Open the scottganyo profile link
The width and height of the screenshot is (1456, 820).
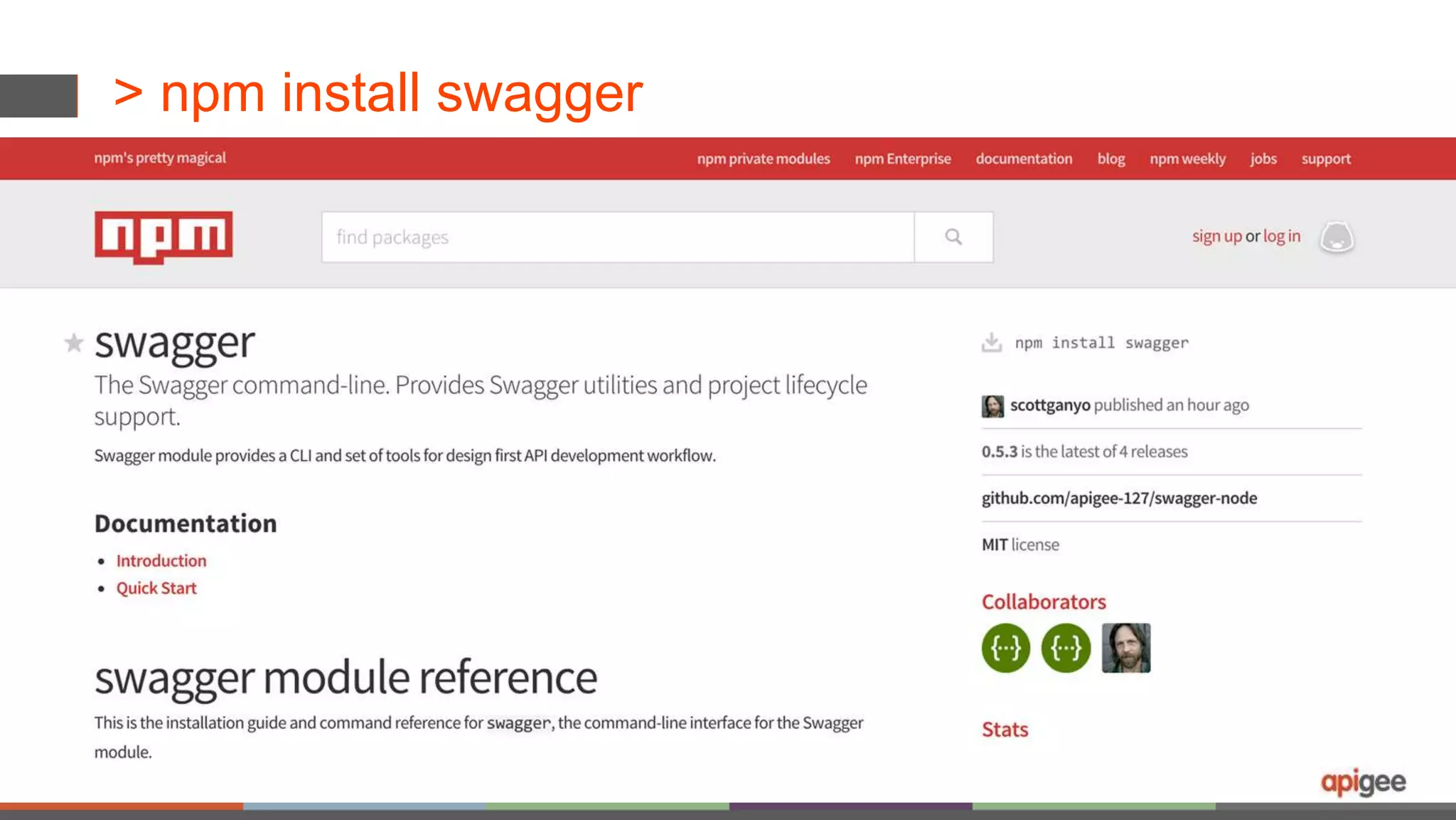coord(1050,405)
